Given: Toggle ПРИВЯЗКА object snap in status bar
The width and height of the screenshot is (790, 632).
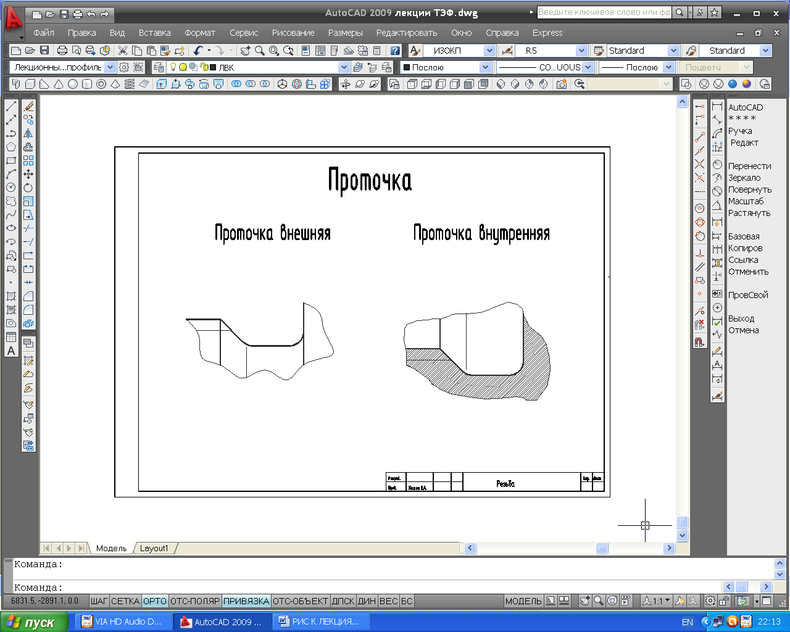Looking at the screenshot, I should pyautogui.click(x=246, y=601).
